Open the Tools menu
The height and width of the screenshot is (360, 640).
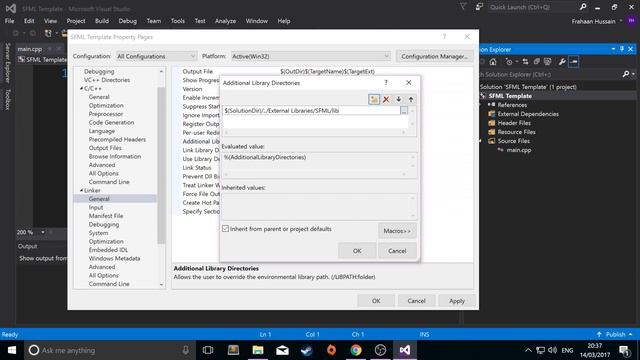pyautogui.click(x=178, y=21)
